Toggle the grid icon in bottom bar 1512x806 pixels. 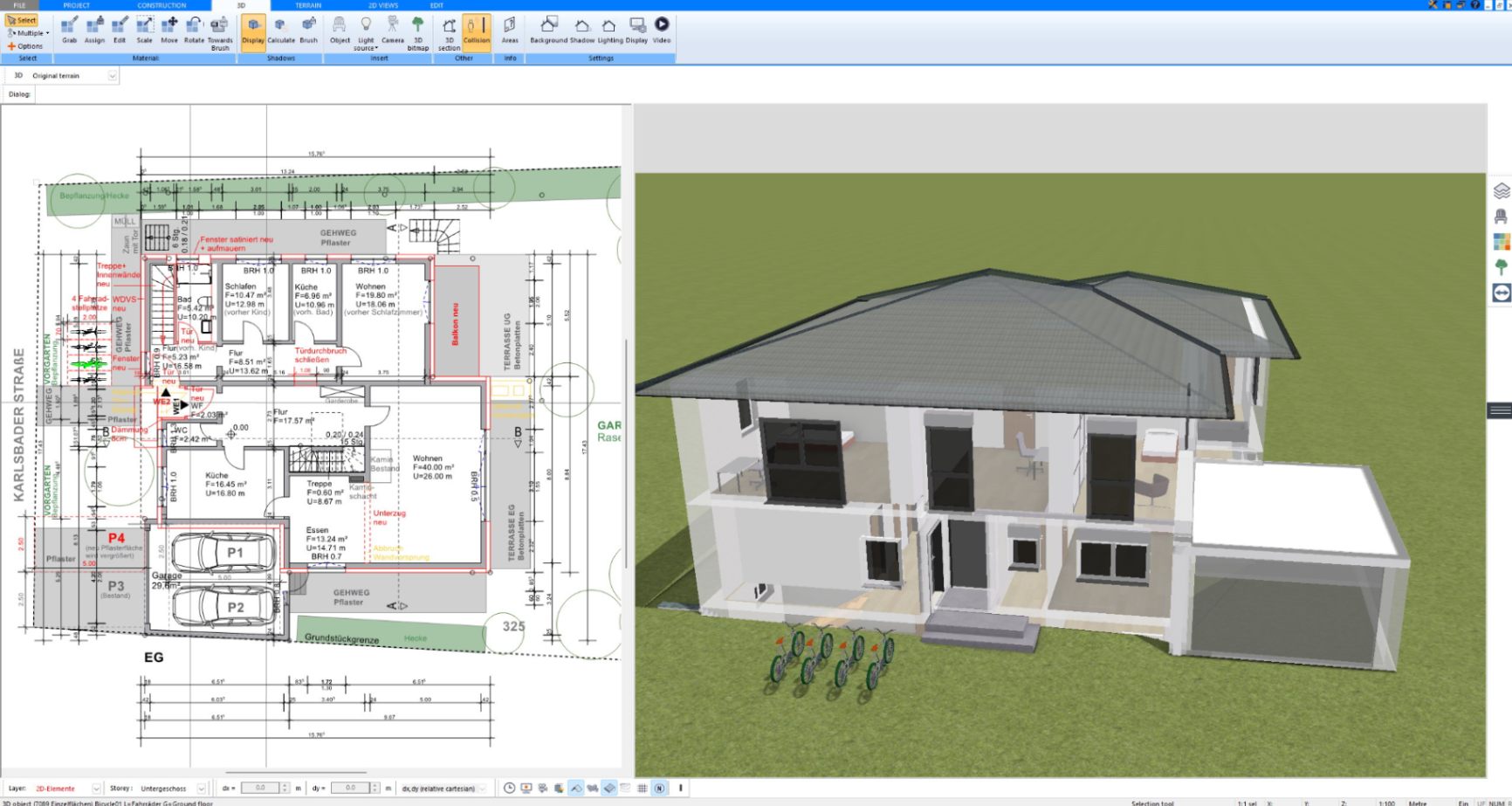pos(643,788)
